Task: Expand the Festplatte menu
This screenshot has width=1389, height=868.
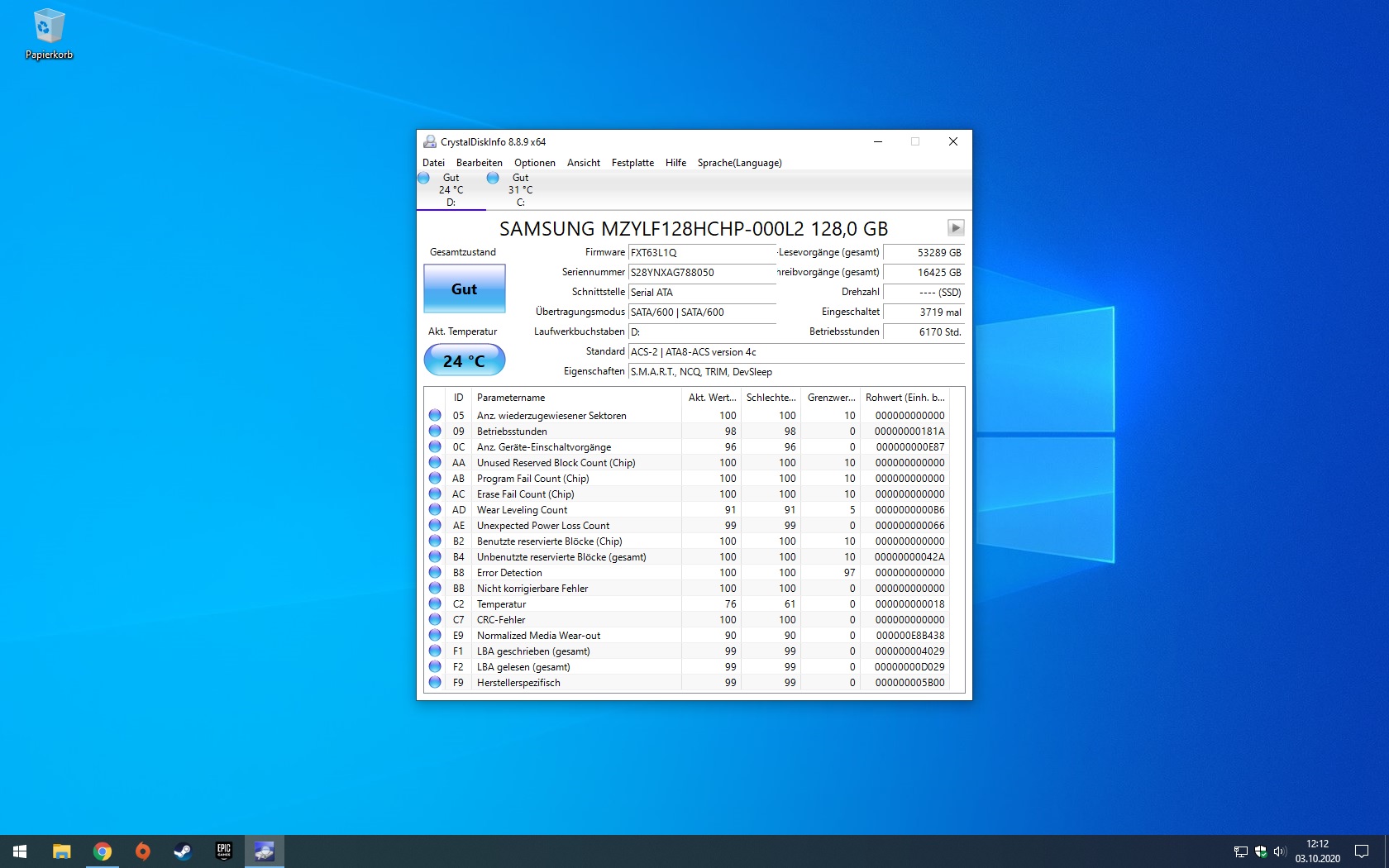Action: pyautogui.click(x=632, y=163)
